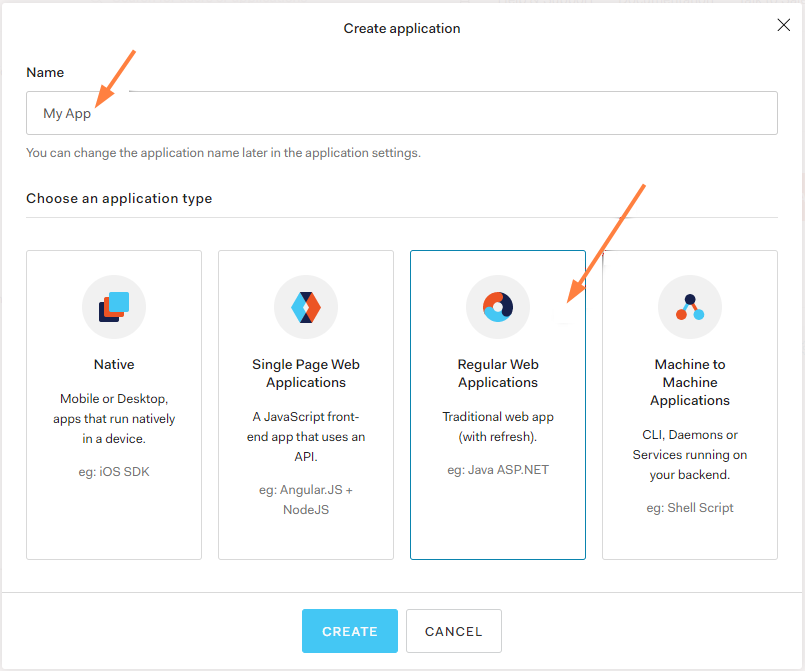Click the 'Create application' dialog title

pyautogui.click(x=402, y=28)
